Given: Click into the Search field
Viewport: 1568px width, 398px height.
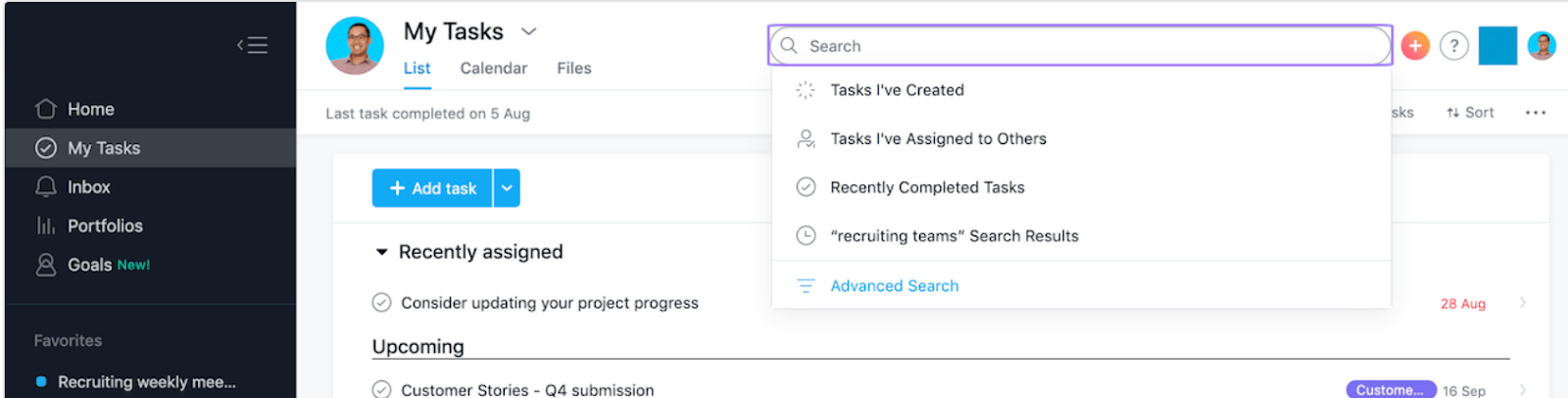Looking at the screenshot, I should click(x=1078, y=46).
